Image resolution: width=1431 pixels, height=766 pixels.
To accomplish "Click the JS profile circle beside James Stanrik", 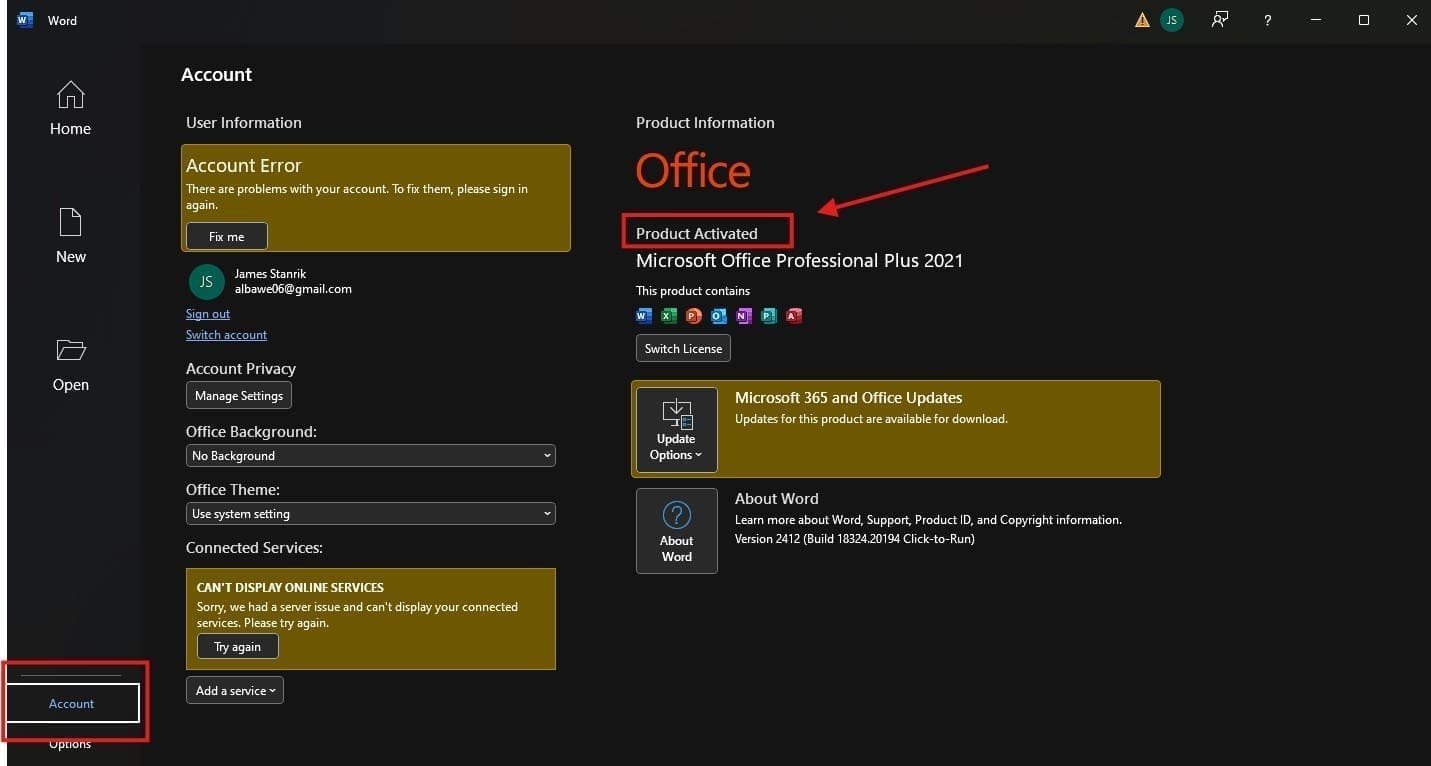I will pos(206,282).
